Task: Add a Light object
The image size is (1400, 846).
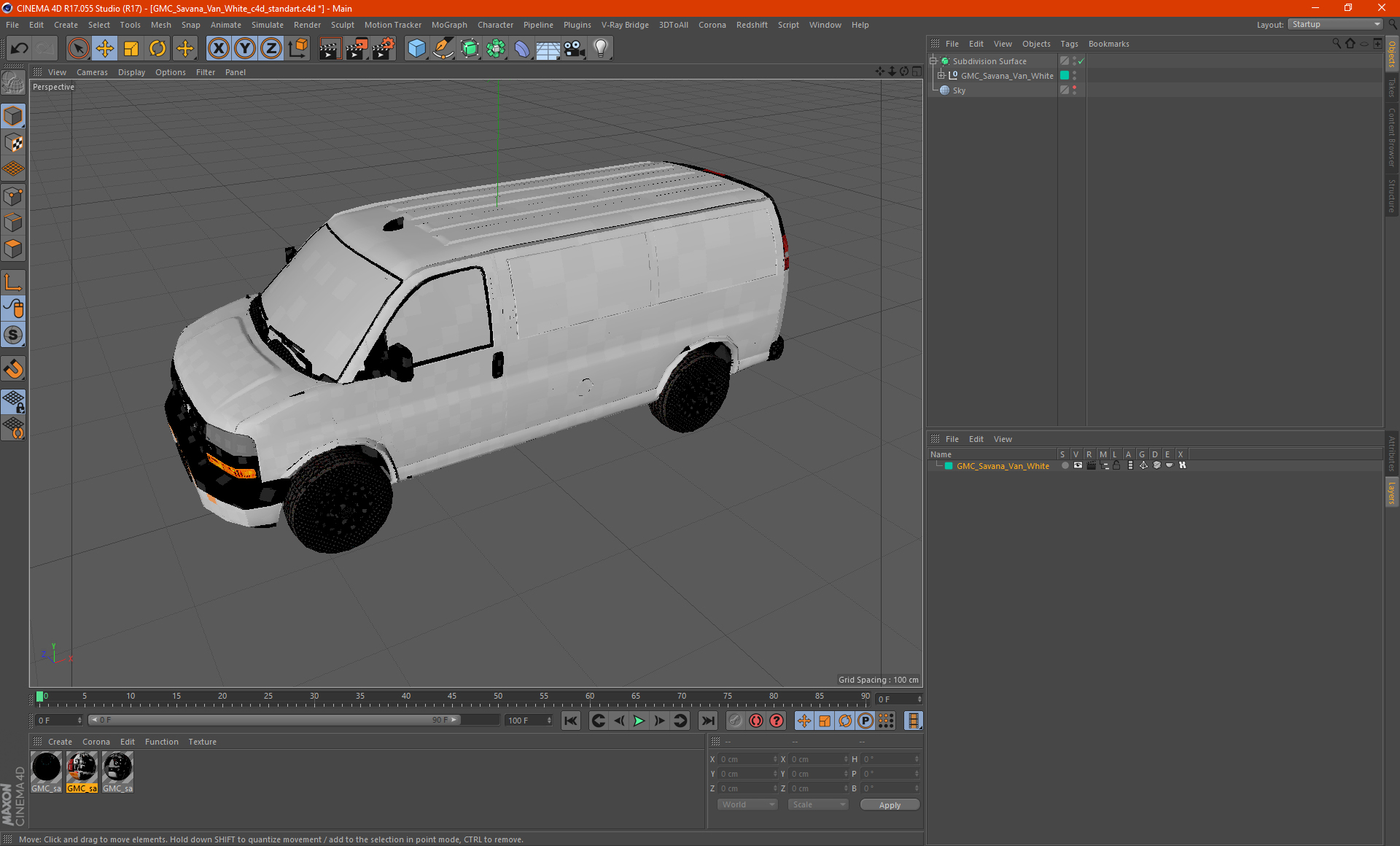Action: pos(601,48)
